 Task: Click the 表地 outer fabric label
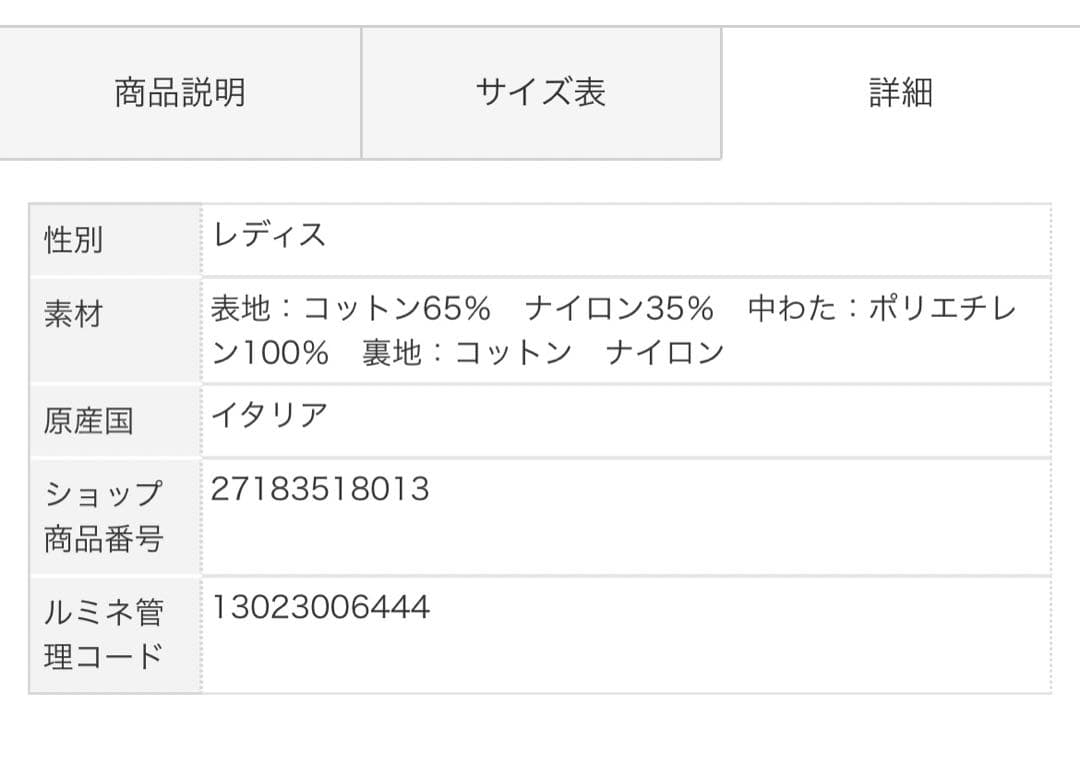click(x=240, y=309)
